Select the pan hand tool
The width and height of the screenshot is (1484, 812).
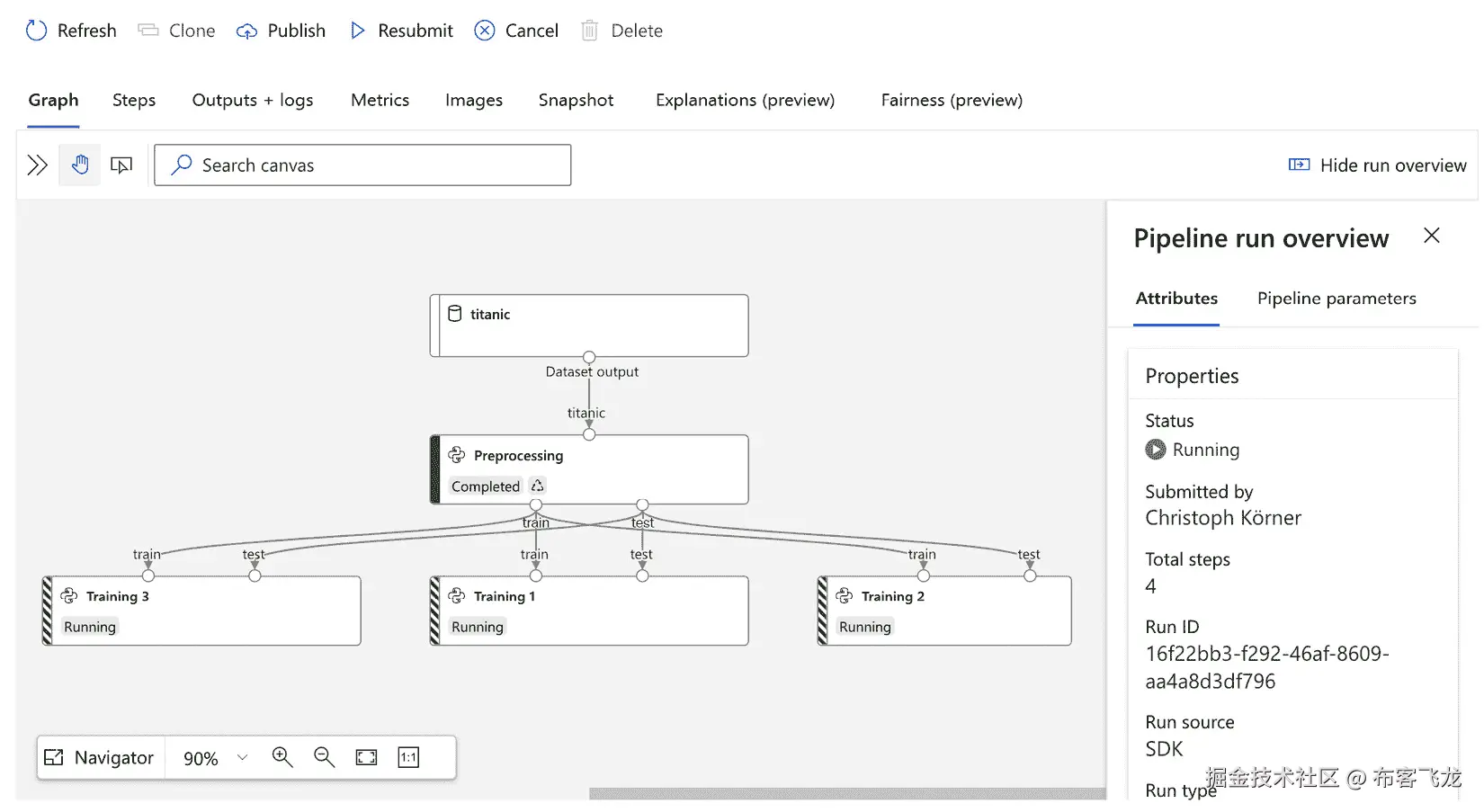[80, 165]
